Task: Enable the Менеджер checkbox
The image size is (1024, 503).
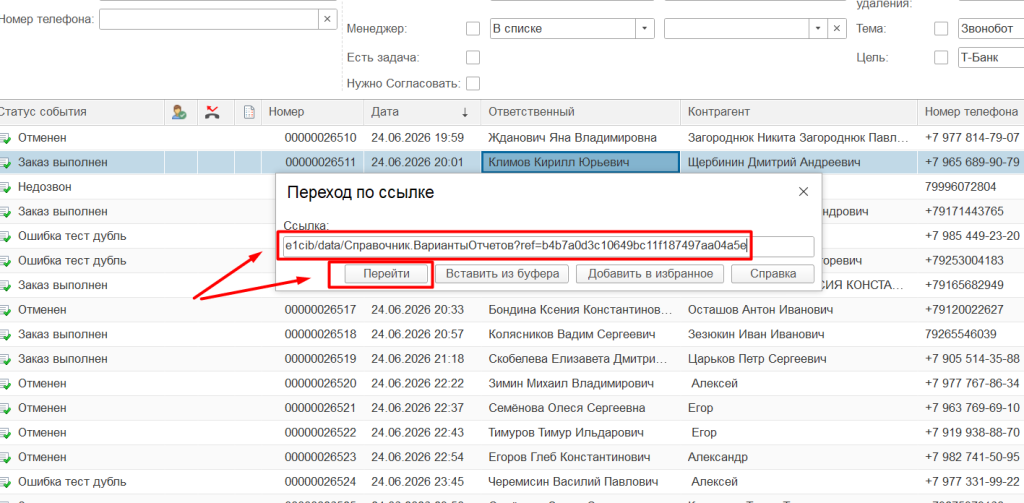Action: tap(472, 29)
